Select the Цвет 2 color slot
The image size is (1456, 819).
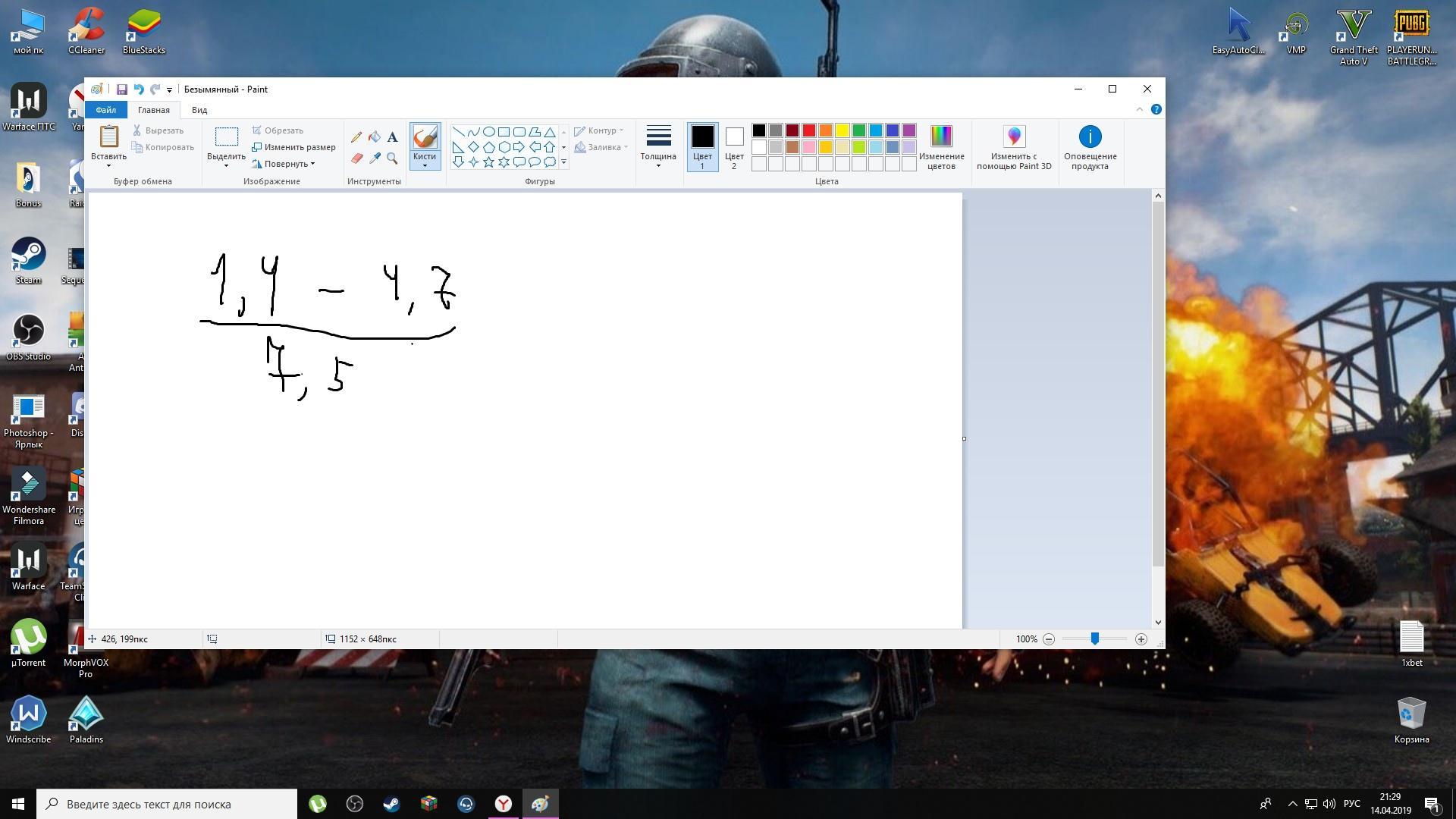coord(734,146)
